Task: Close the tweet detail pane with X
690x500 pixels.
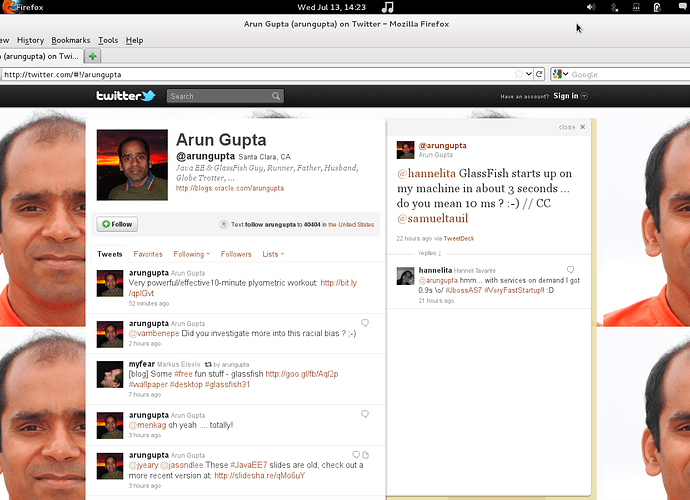Action: [583, 127]
